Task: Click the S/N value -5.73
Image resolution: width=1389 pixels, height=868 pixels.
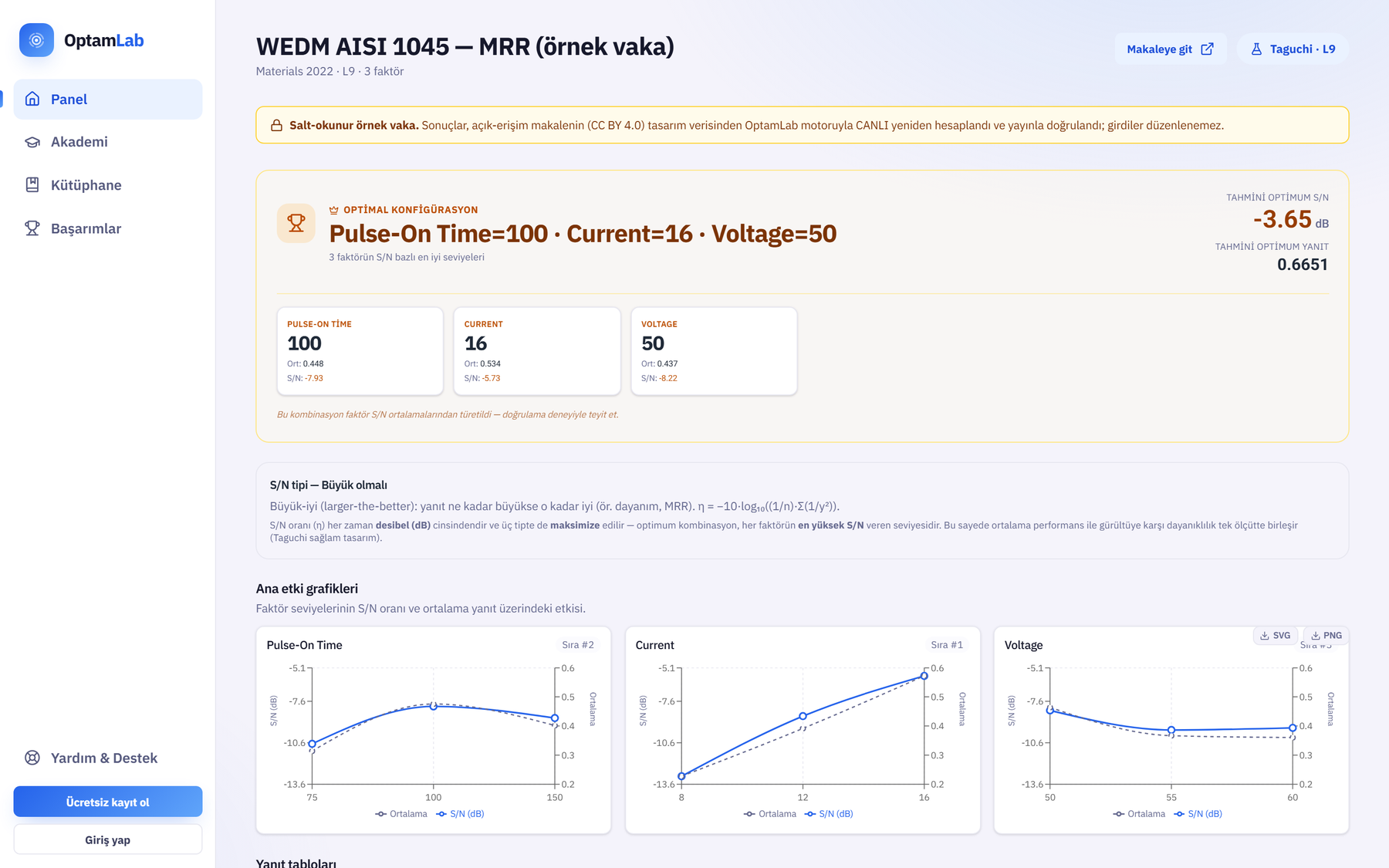Action: coord(491,378)
